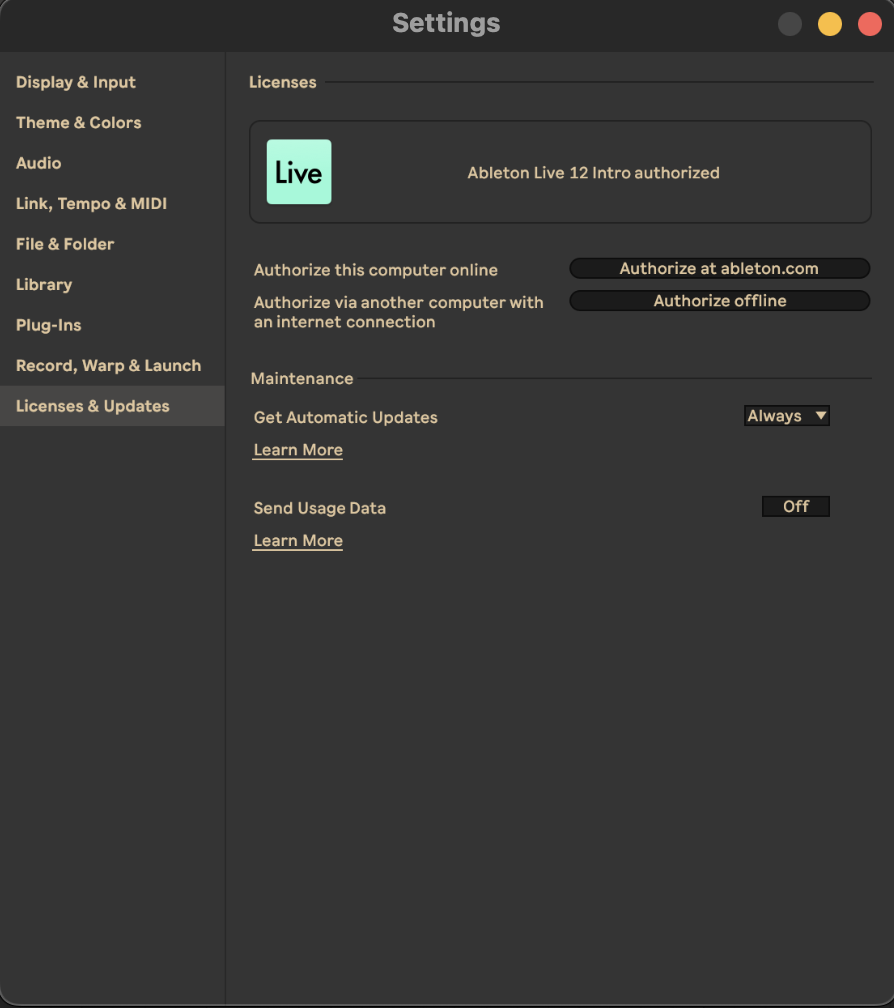Open the Display & Input settings tab
This screenshot has height=1008, width=894.
point(76,82)
